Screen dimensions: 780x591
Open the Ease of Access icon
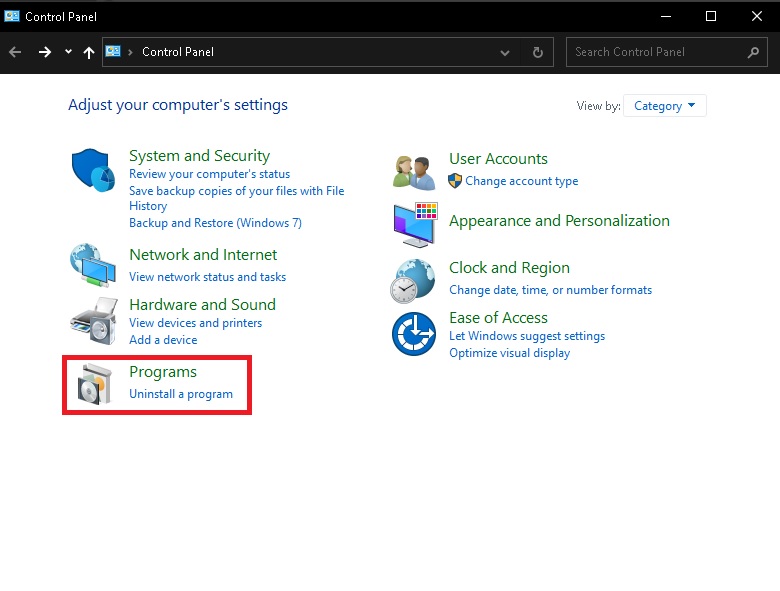pyautogui.click(x=414, y=333)
